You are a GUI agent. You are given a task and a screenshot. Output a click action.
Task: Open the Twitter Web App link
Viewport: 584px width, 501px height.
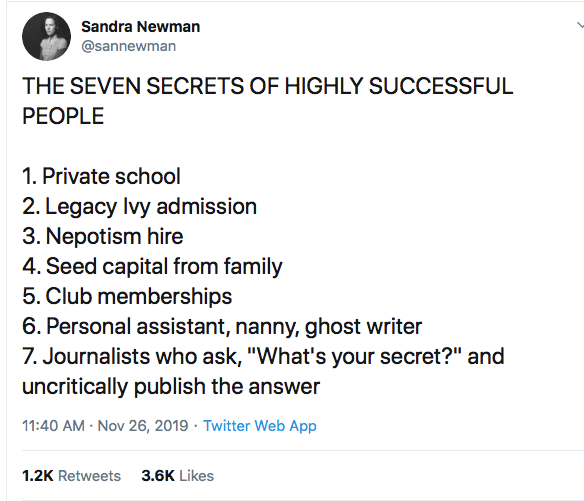click(260, 426)
